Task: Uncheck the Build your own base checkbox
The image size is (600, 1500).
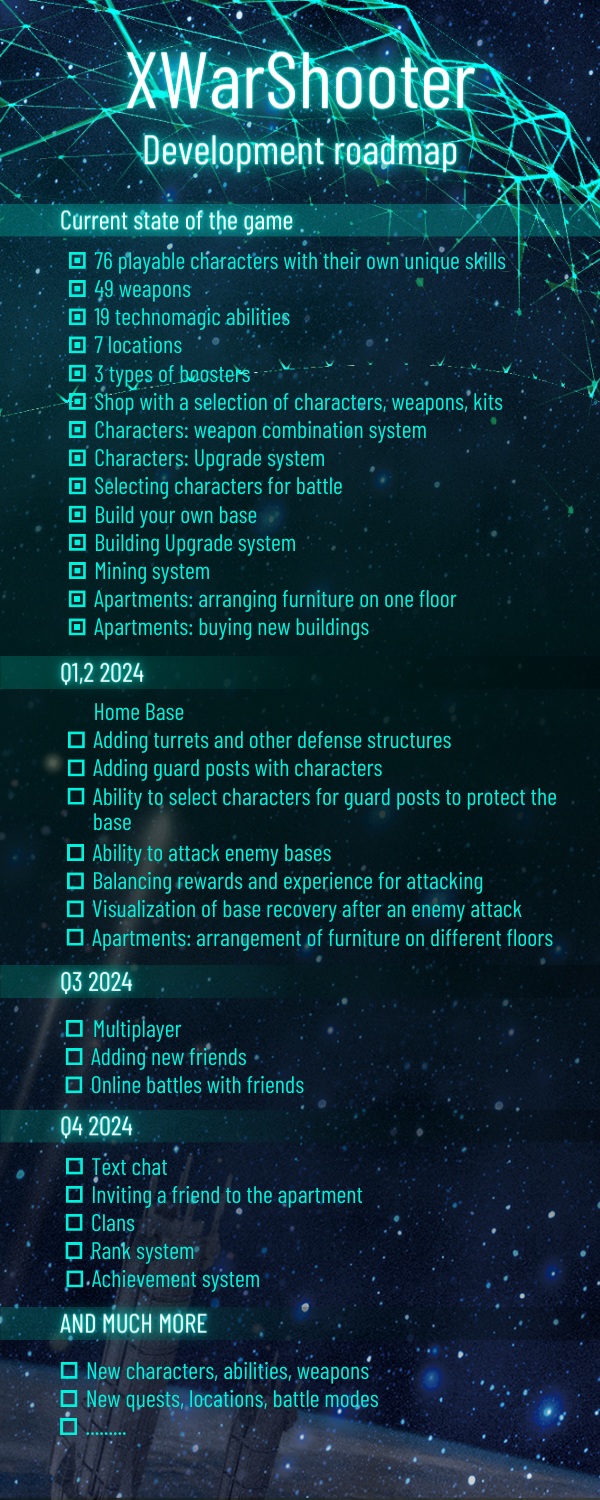Action: point(77,516)
